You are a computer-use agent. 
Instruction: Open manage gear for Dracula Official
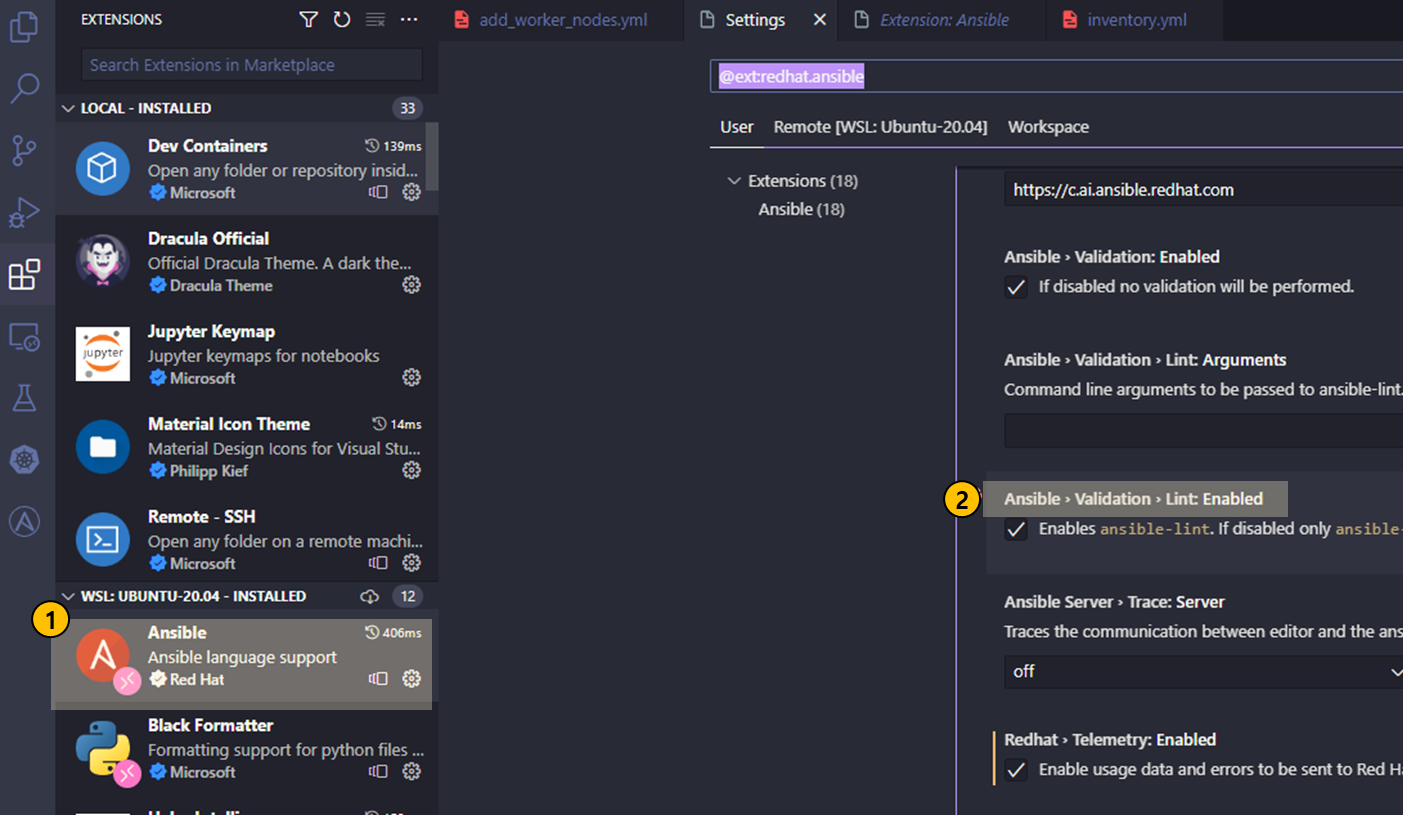click(x=411, y=285)
